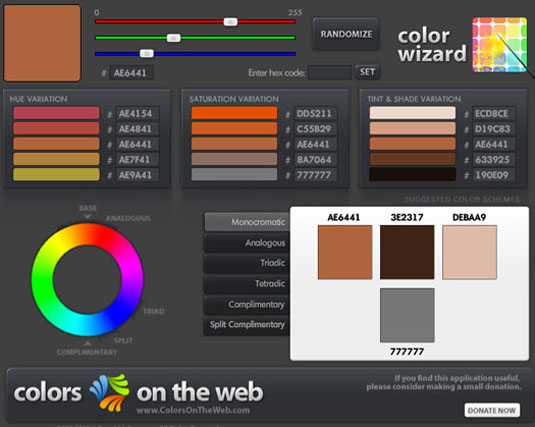Click the RANDOMIZE button

[346, 34]
